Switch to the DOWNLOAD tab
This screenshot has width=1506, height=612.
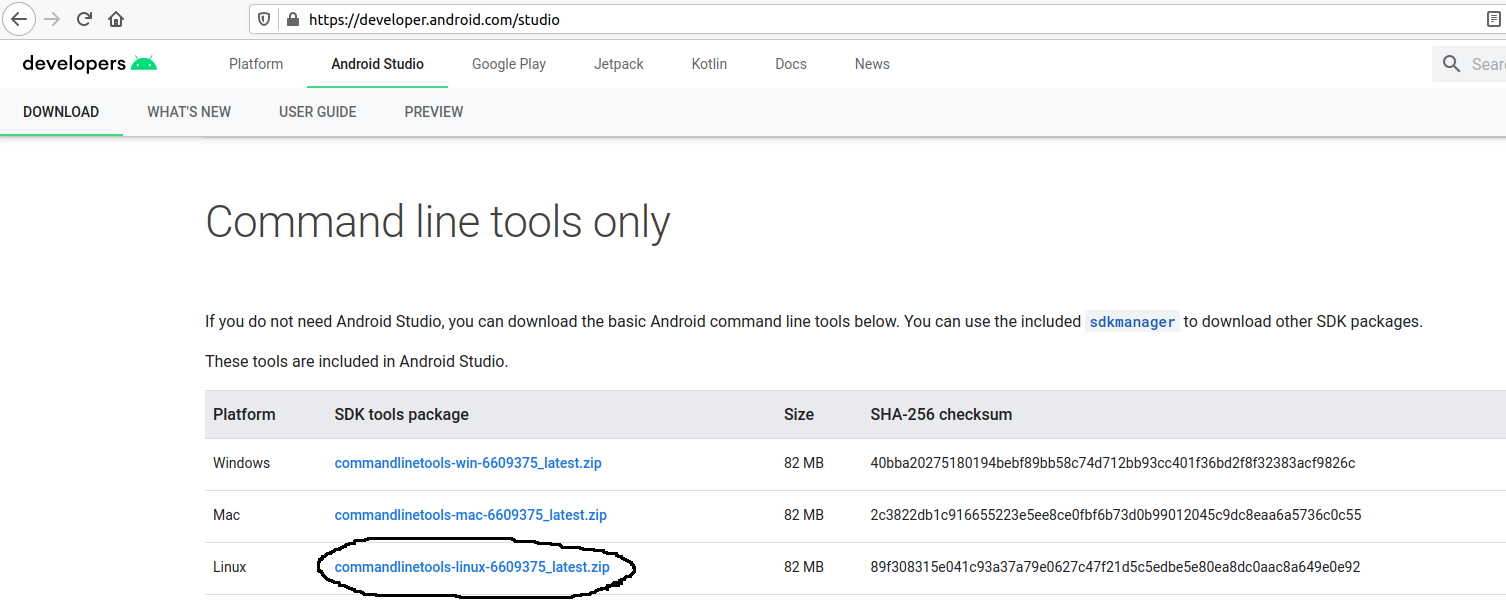point(61,112)
